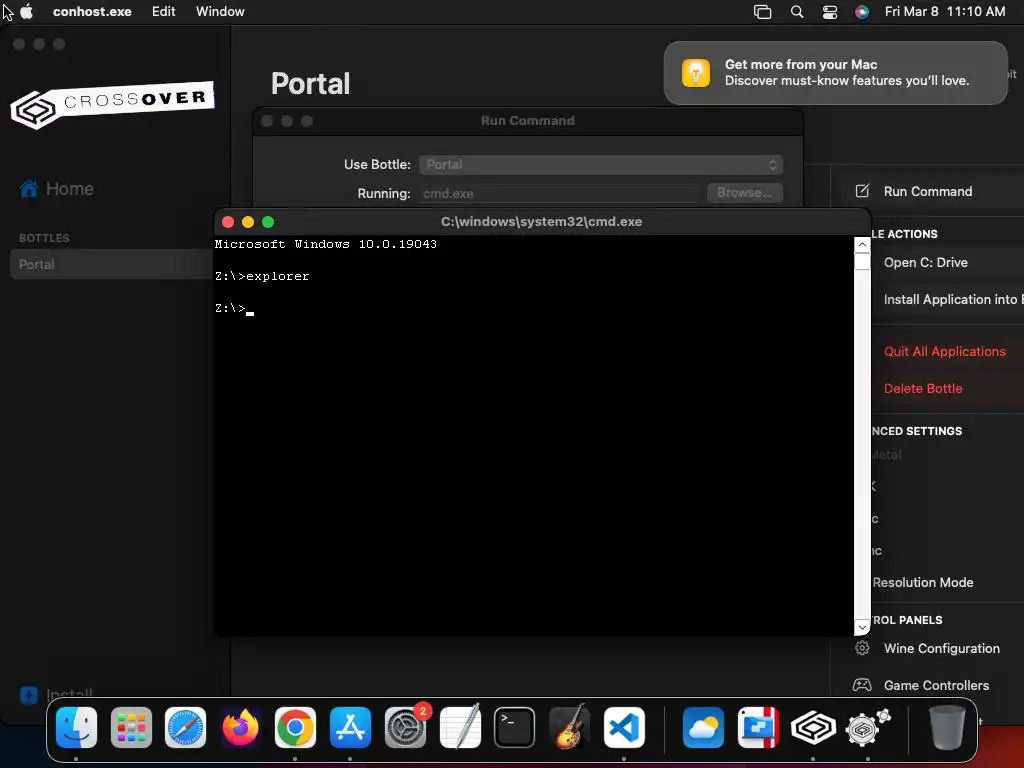Click the 'Z:\>explorer' command line
Screen dimensions: 1024x768
coord(262,276)
